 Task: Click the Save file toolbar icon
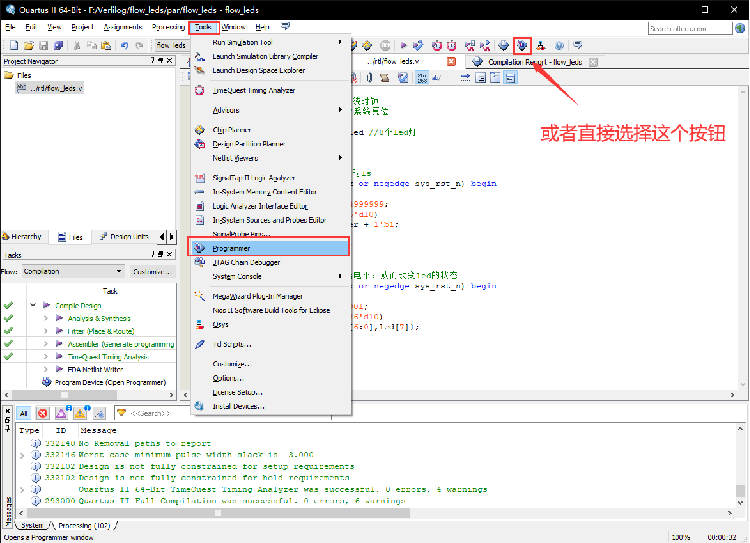tap(44, 45)
